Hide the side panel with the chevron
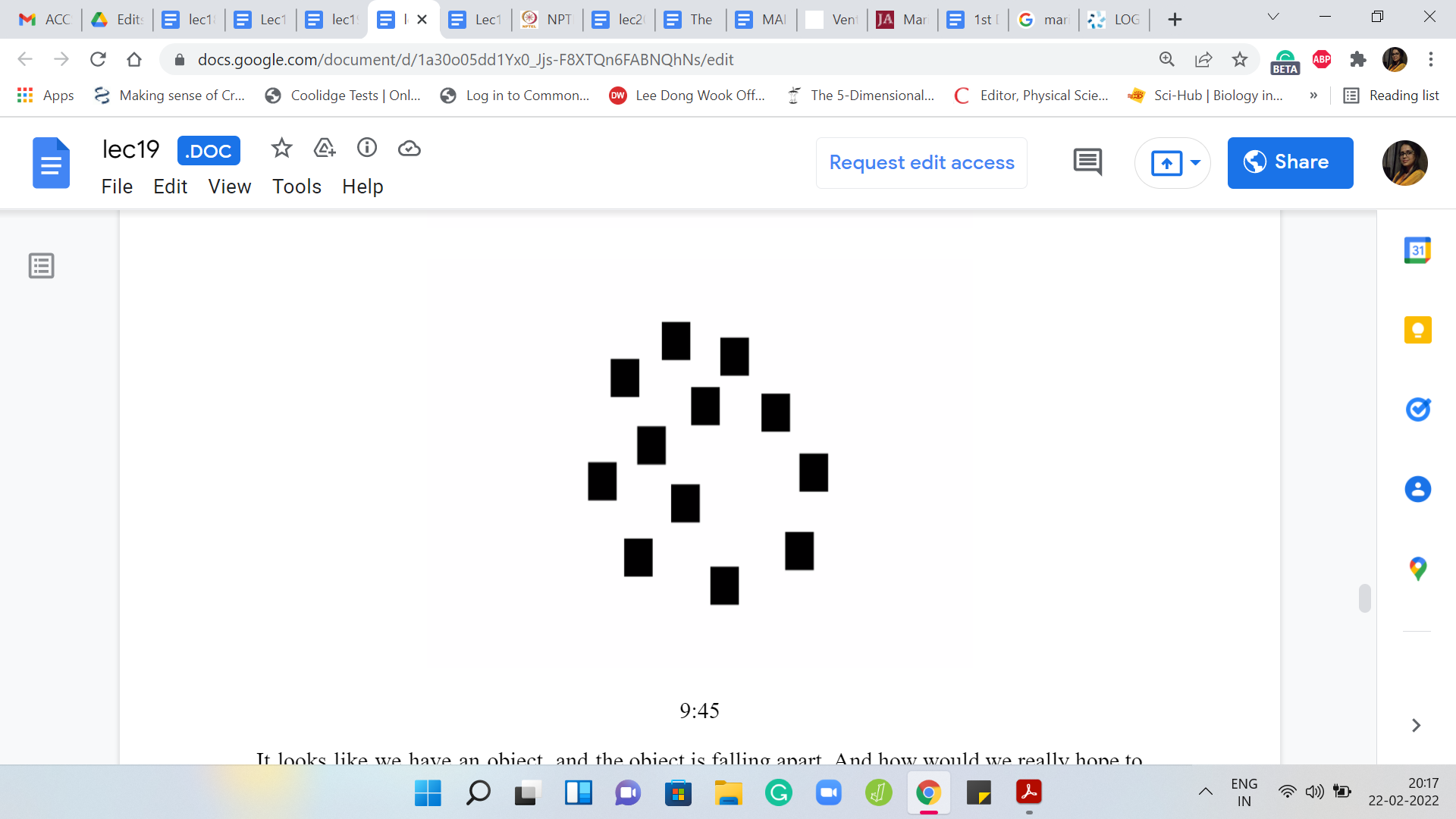Image resolution: width=1456 pixels, height=819 pixels. [x=1416, y=726]
